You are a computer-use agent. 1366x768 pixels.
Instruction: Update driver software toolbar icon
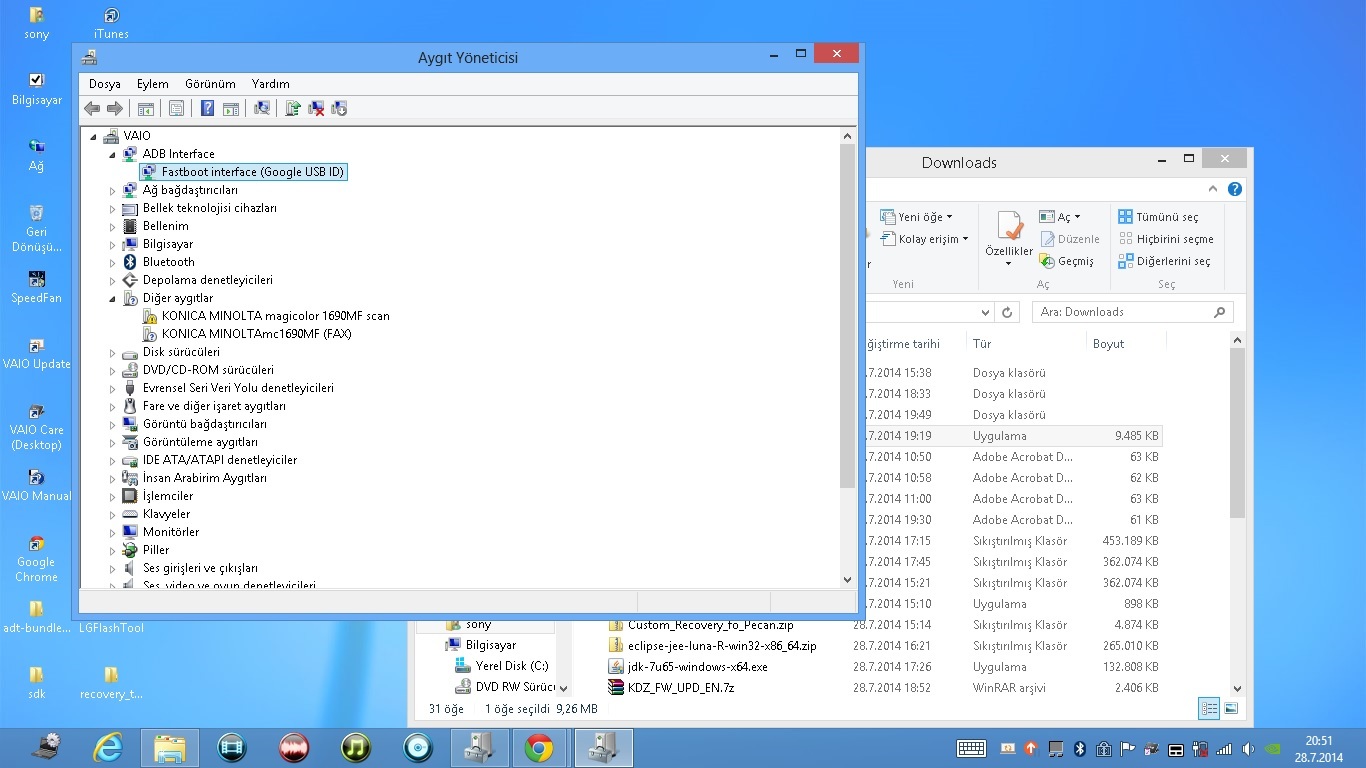293,108
